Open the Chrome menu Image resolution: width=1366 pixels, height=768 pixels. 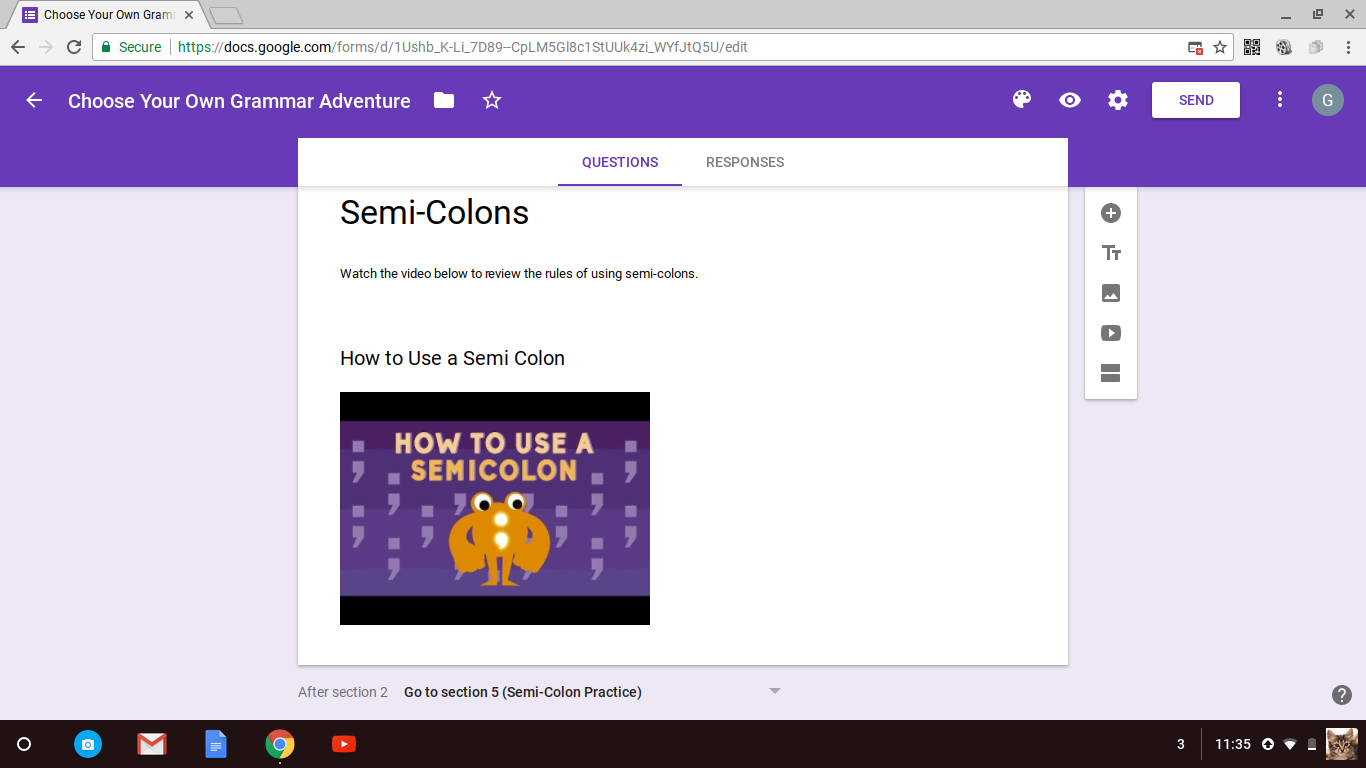[1348, 47]
